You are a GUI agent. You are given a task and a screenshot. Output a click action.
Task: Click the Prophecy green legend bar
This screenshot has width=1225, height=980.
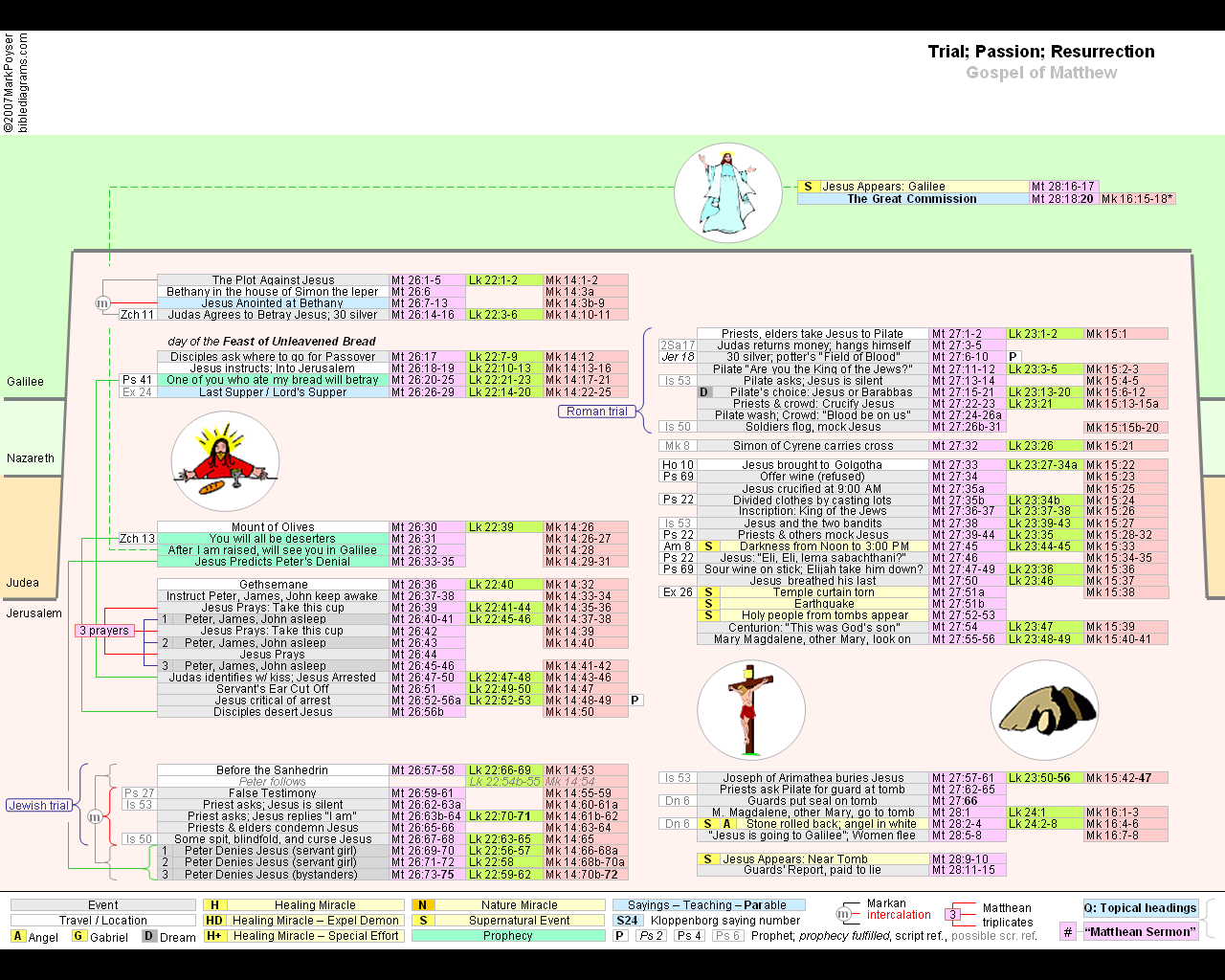coord(508,935)
